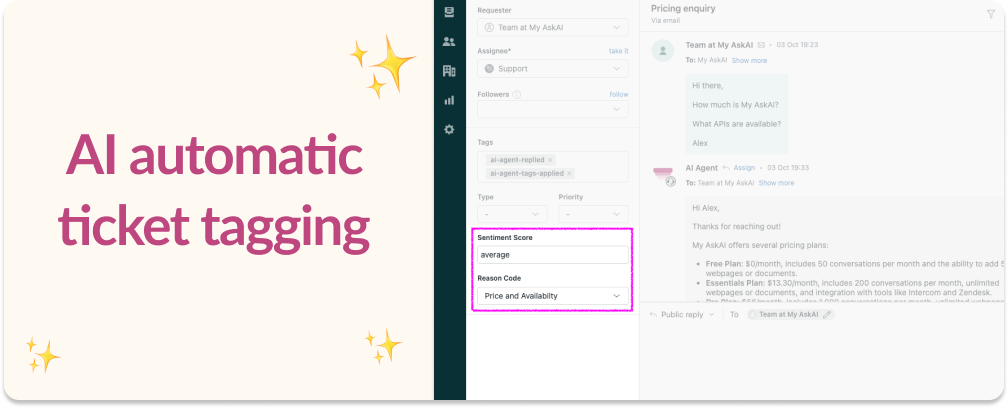Open the Priority dropdown
This screenshot has width=1008, height=408.
coord(593,214)
